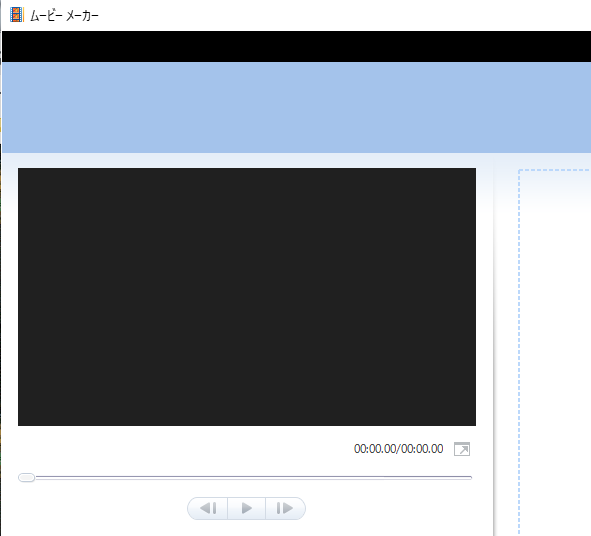The image size is (591, 536).
Task: Jump to the far right end of seek track
Action: (469, 477)
